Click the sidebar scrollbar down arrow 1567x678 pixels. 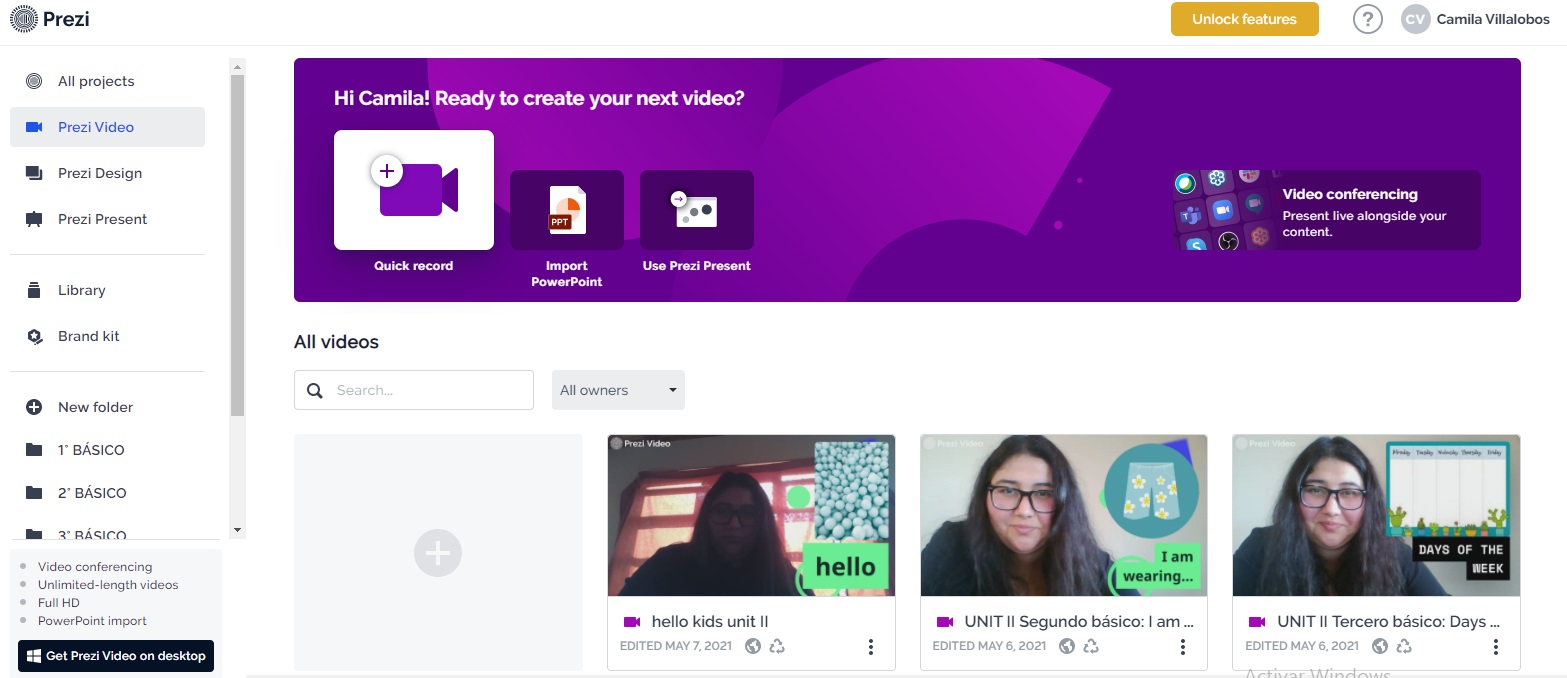coord(237,529)
